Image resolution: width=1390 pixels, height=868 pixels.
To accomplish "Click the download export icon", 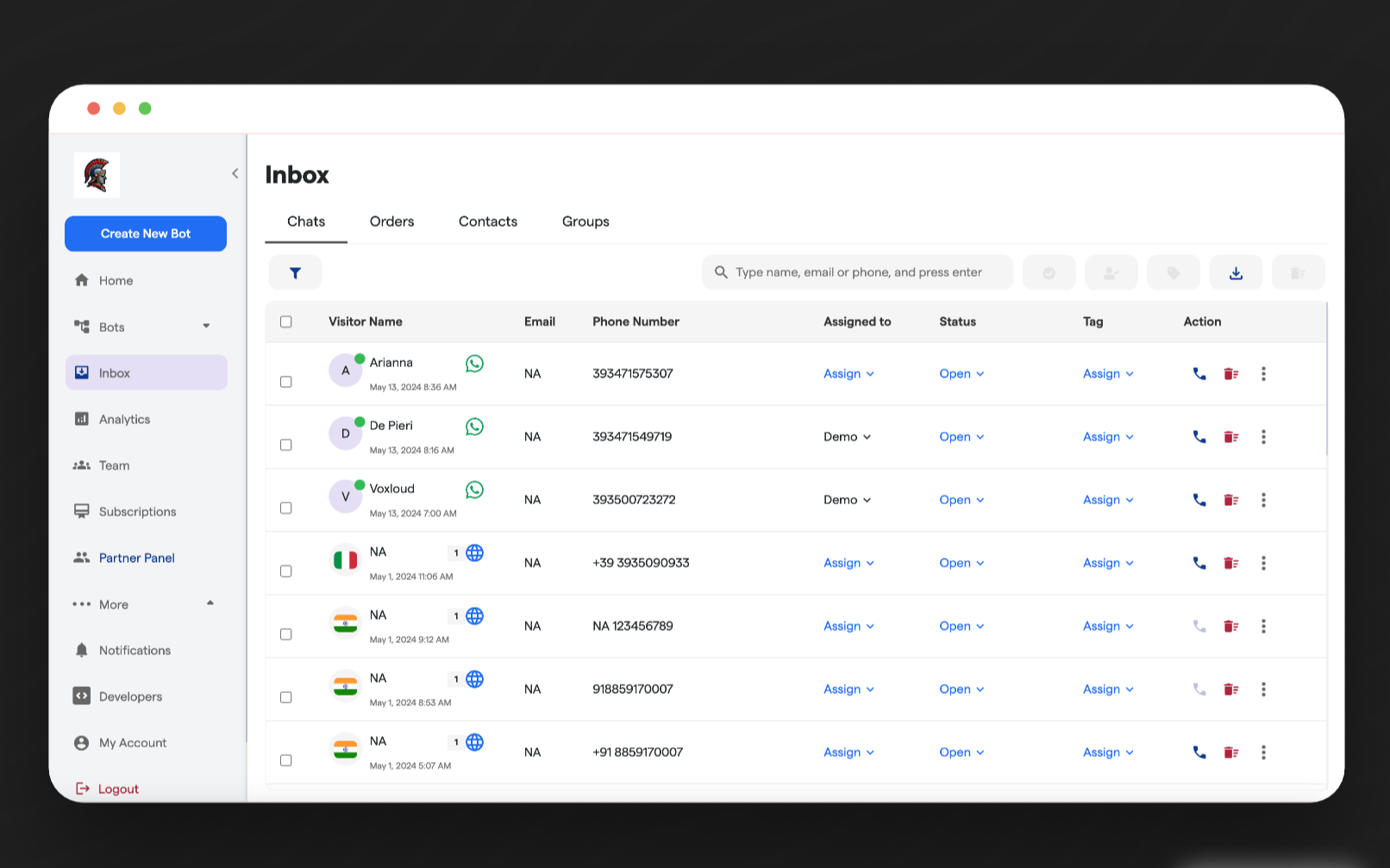I will coord(1236,273).
